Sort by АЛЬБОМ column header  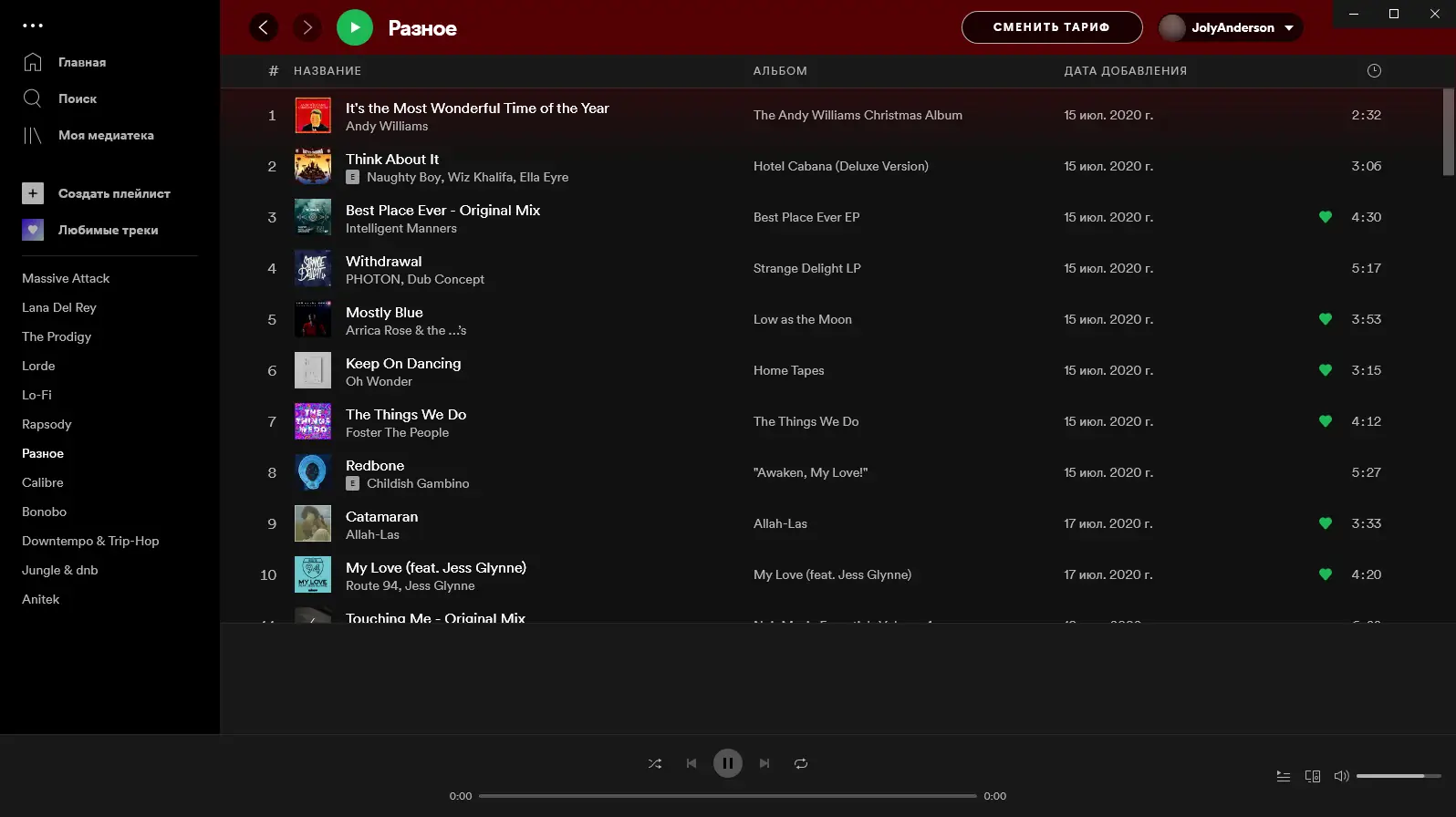[780, 70]
